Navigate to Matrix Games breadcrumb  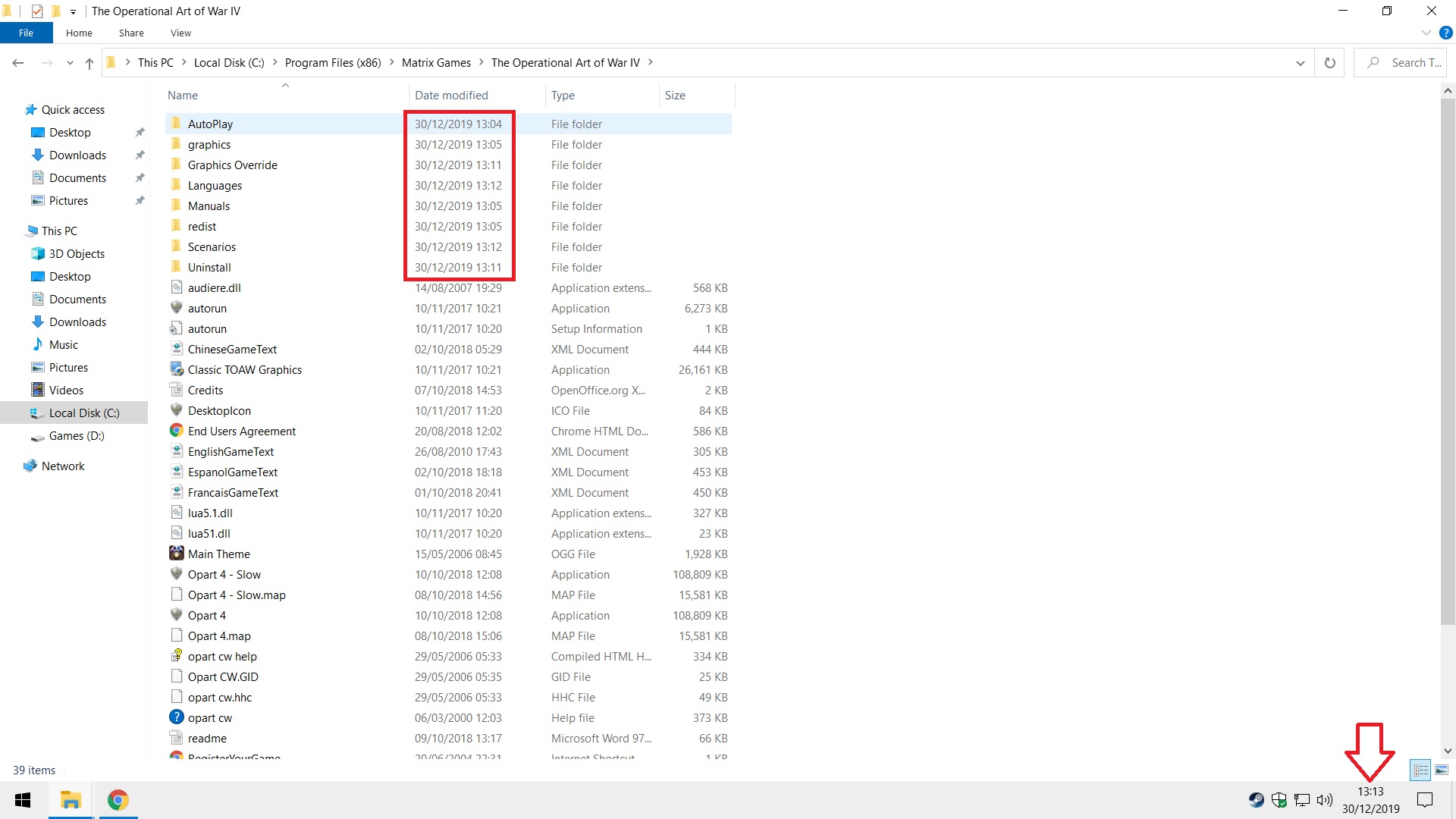(436, 63)
